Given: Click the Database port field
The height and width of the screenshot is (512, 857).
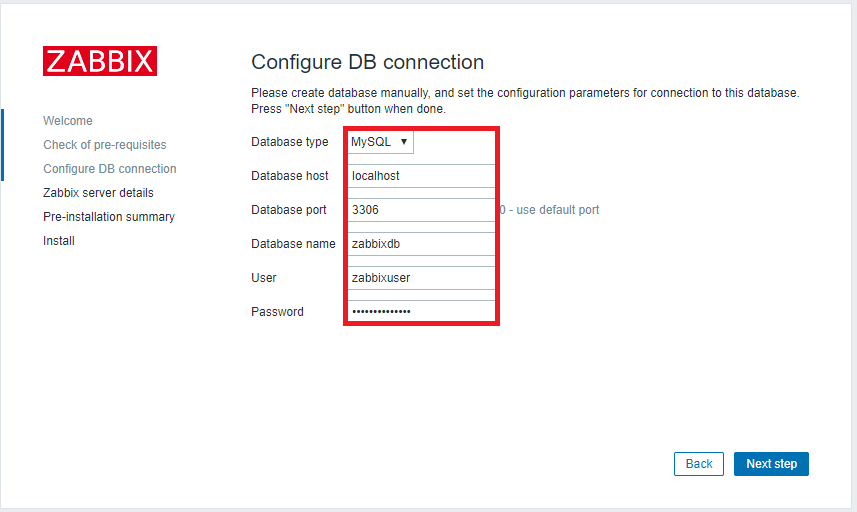Looking at the screenshot, I should 421,210.
